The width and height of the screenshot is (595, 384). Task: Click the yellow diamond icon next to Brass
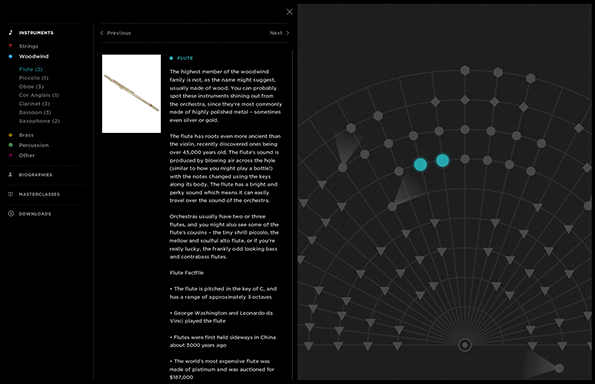[x=11, y=135]
